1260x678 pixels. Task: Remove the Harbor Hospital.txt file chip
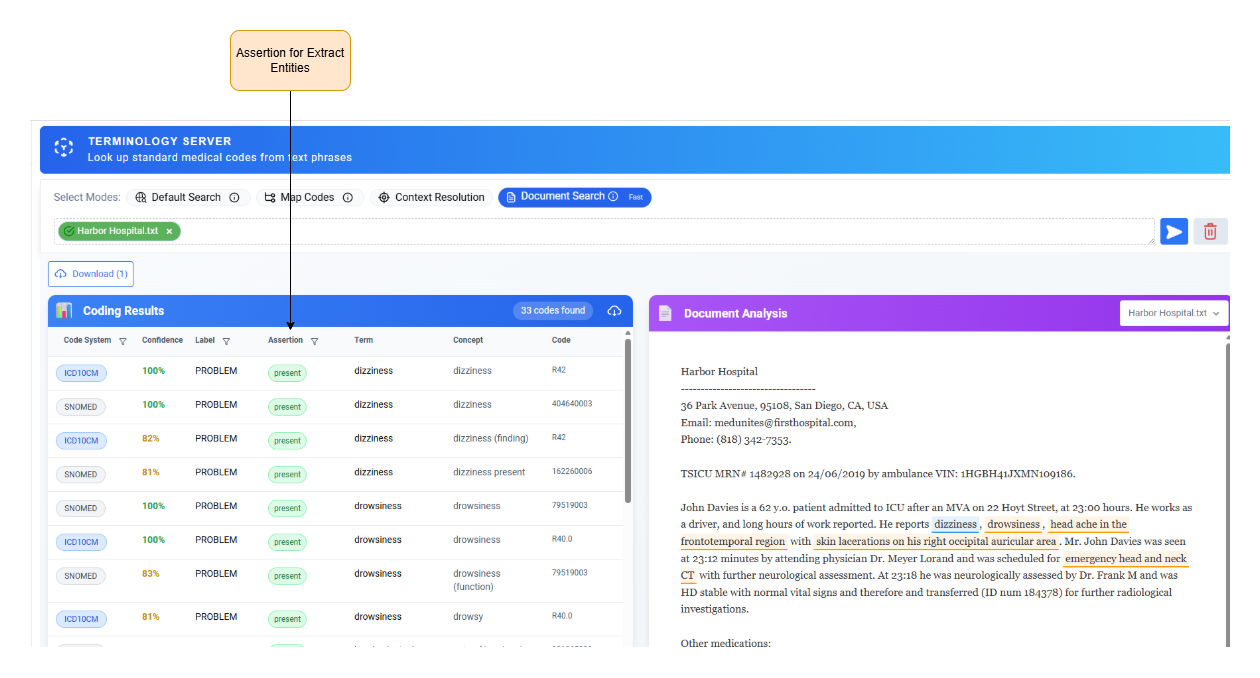coord(169,231)
